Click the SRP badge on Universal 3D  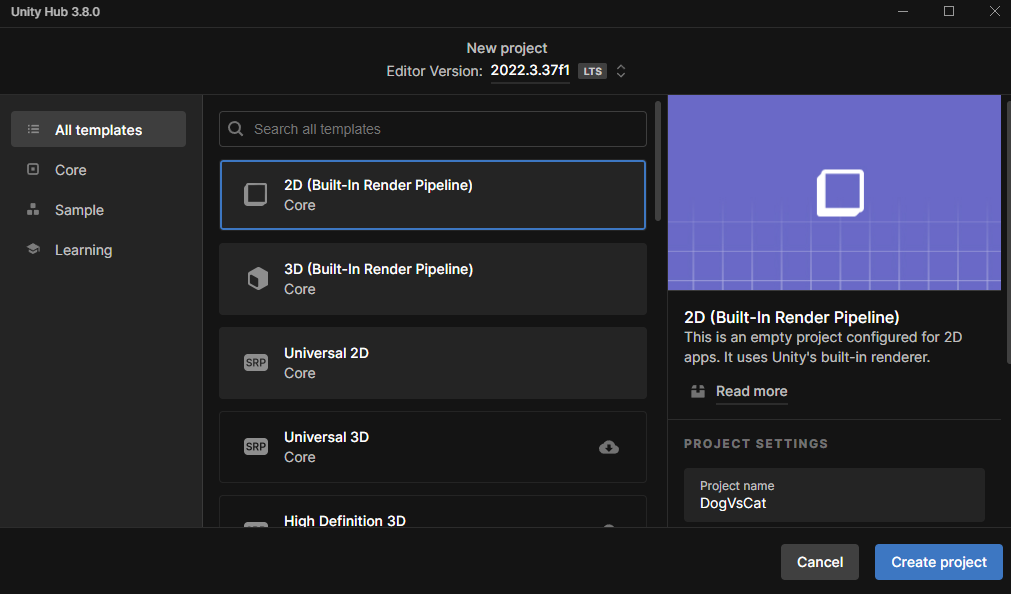point(256,446)
